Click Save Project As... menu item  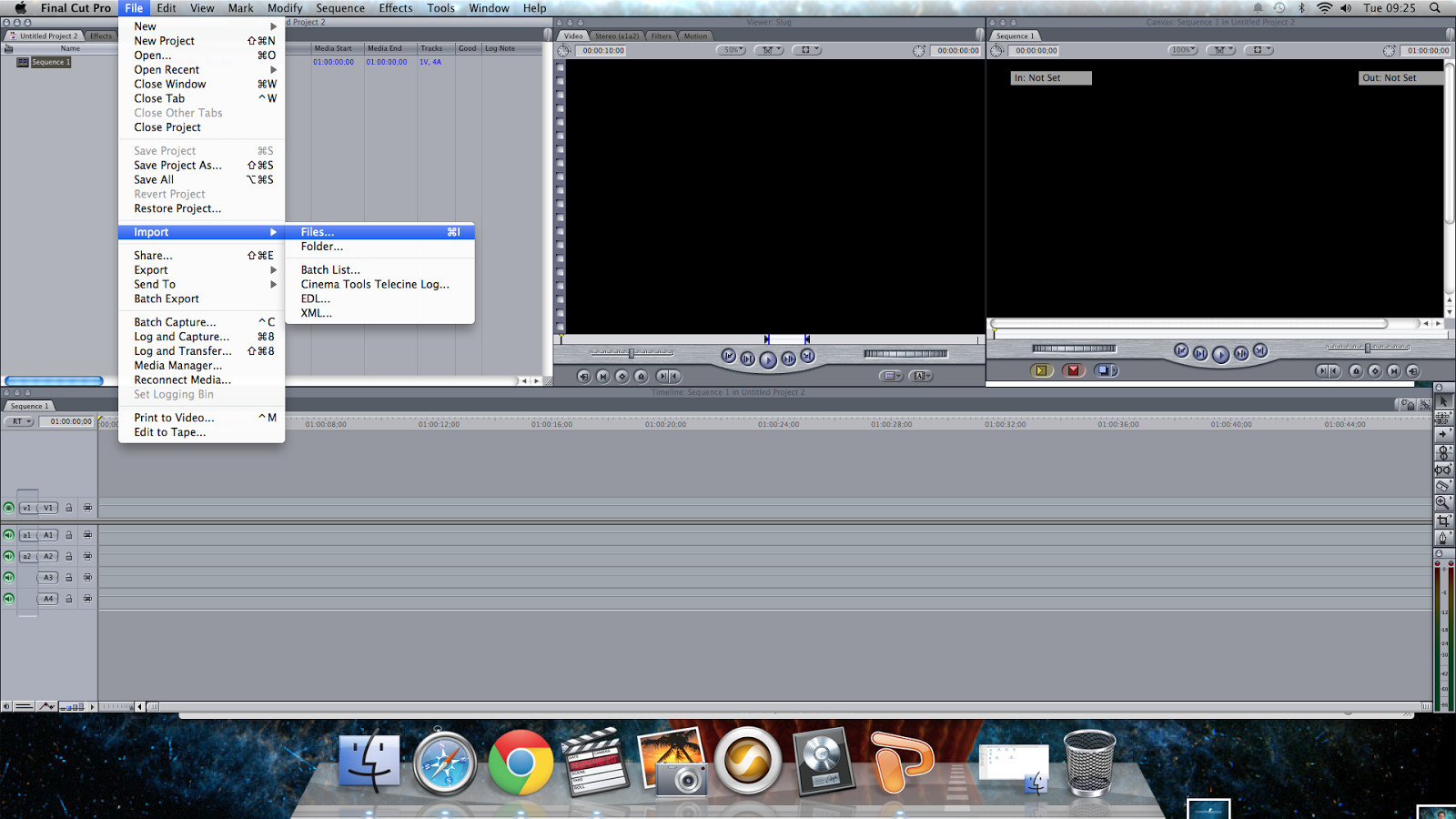click(201, 166)
